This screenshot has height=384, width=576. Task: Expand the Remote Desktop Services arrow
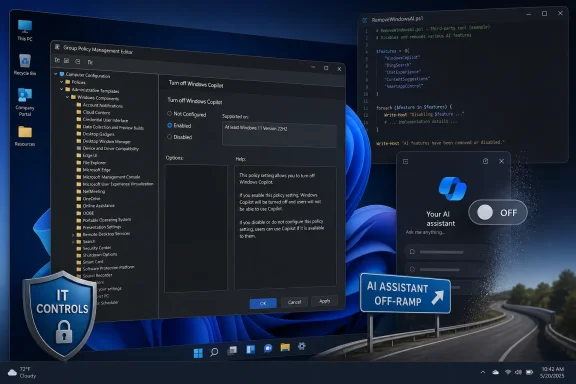coord(73,235)
